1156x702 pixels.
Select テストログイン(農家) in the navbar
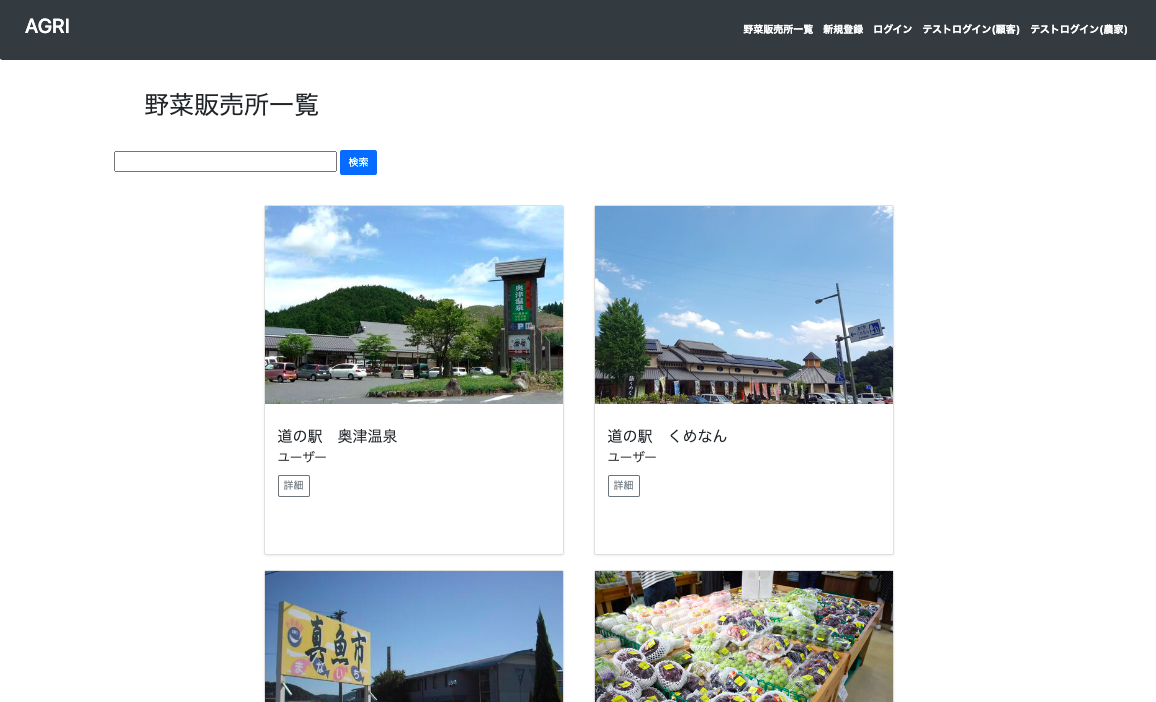tap(1078, 30)
